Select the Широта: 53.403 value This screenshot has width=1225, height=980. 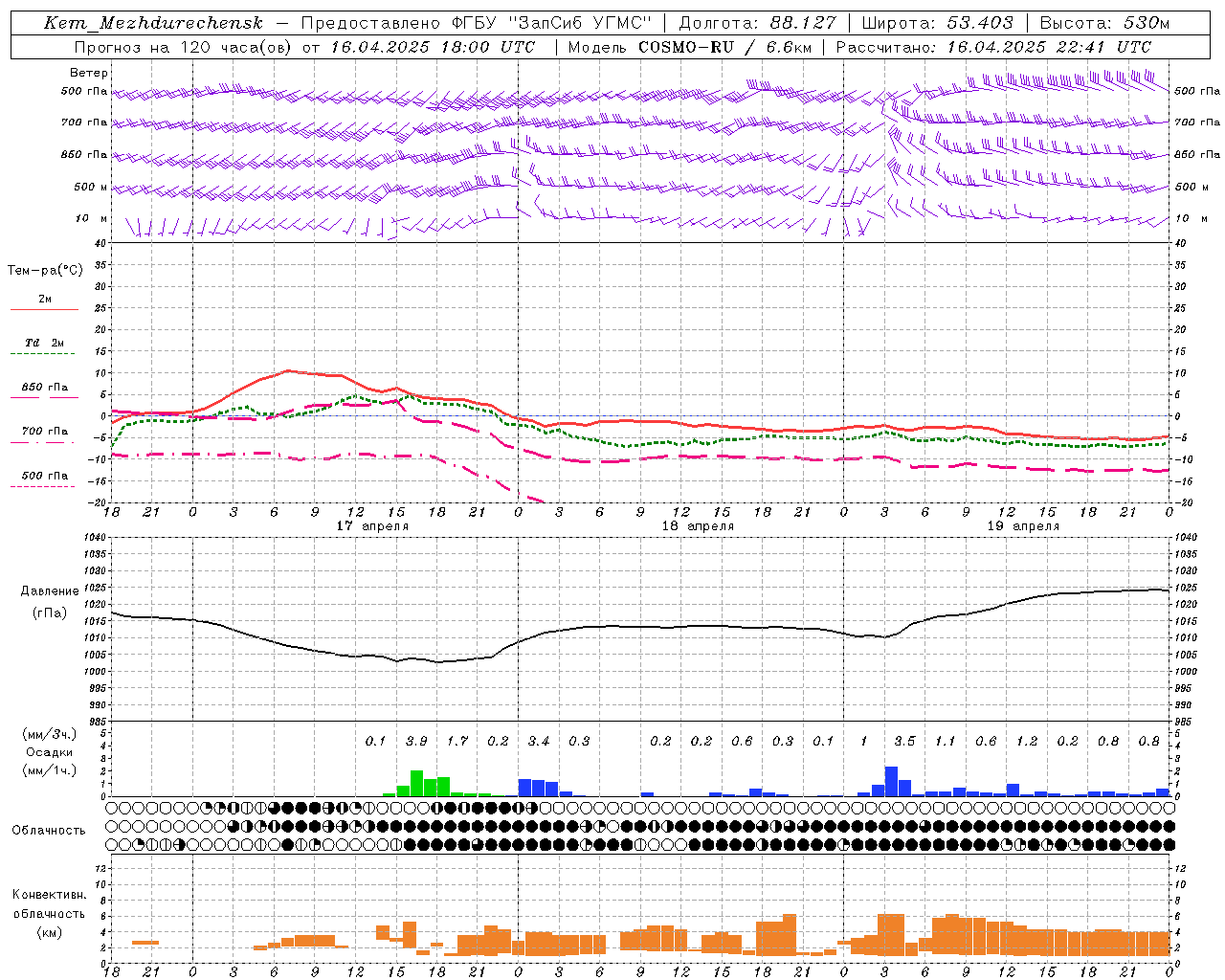click(x=937, y=23)
